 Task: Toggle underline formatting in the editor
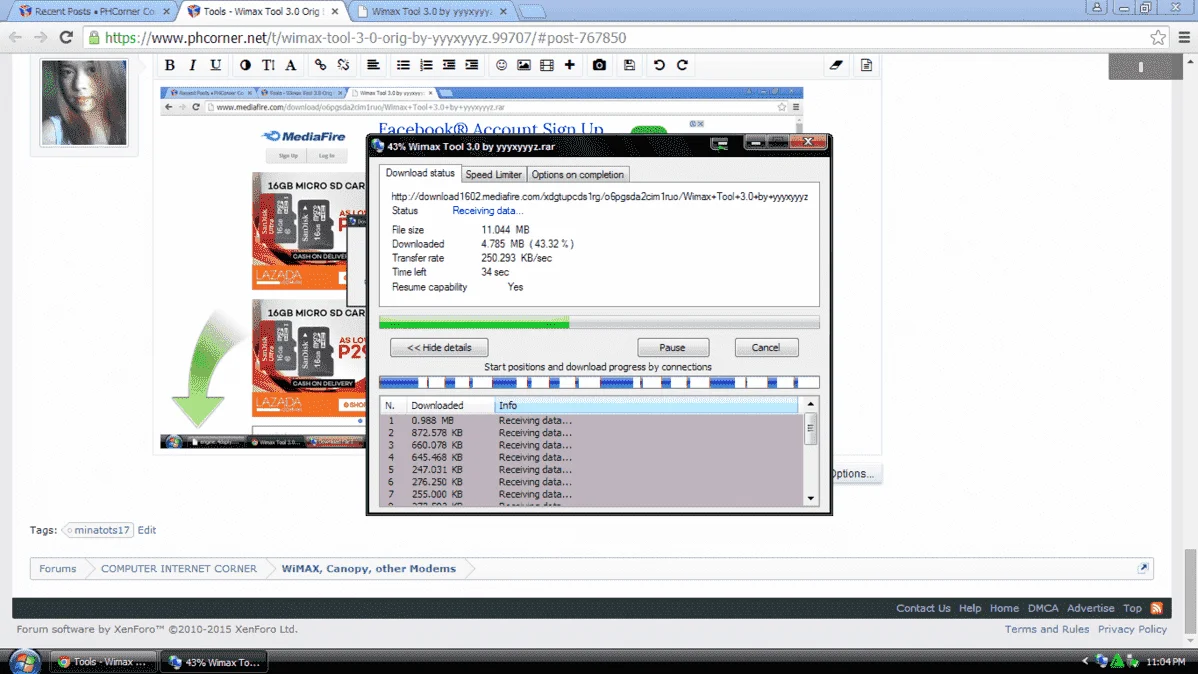[x=215, y=65]
